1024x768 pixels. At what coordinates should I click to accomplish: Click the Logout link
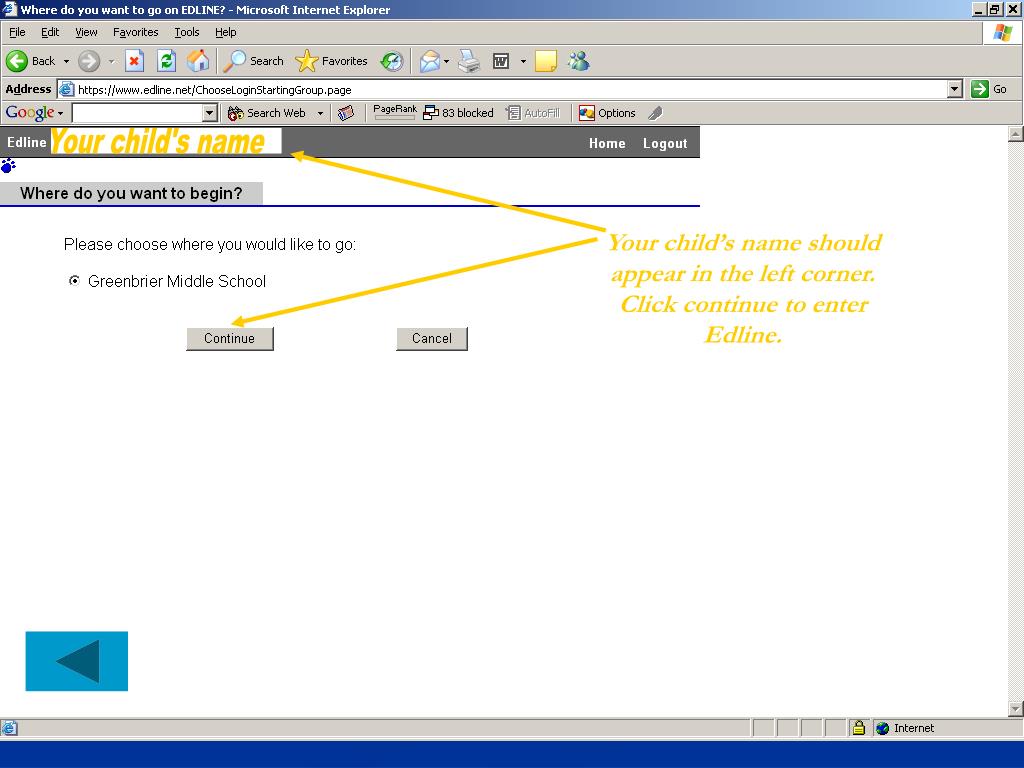(665, 143)
